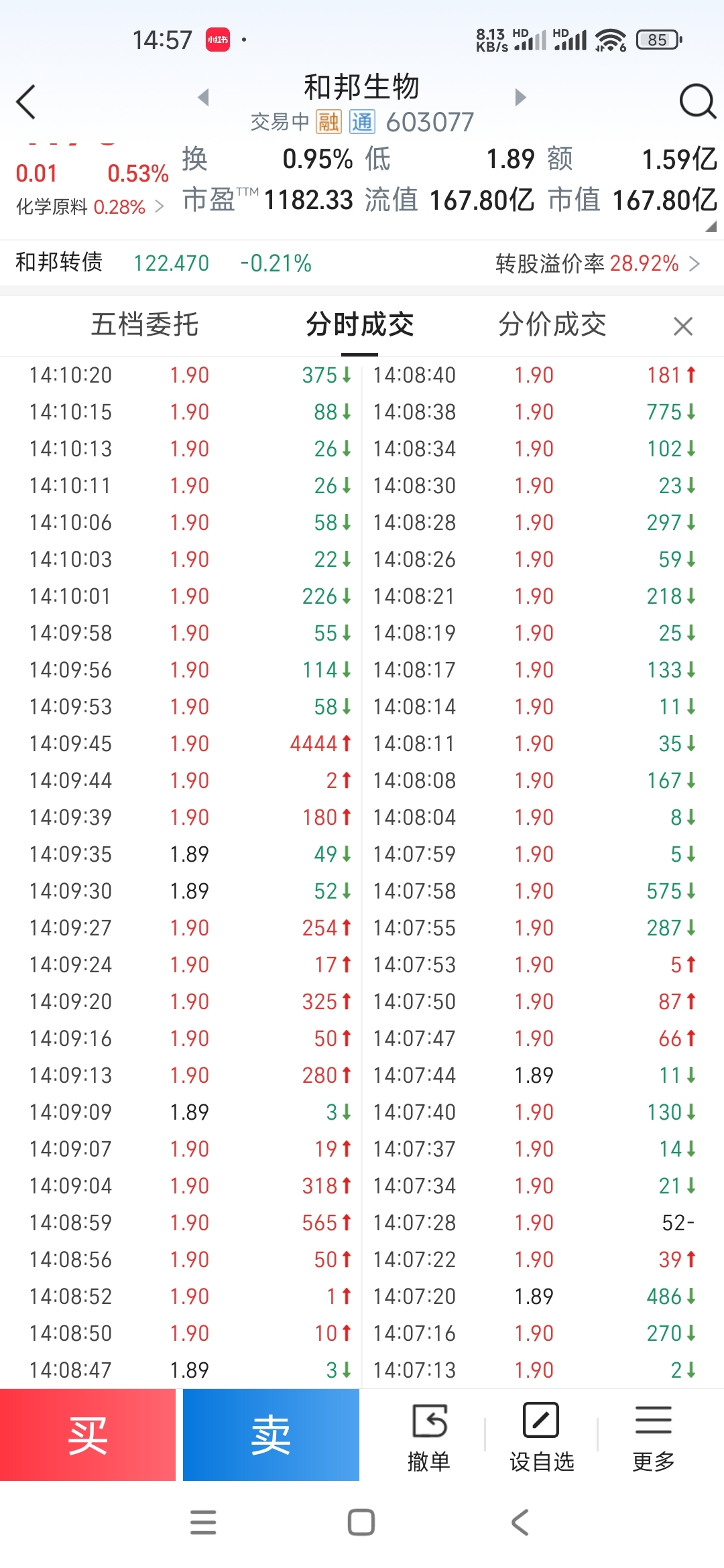
Task: Switch to 分价成交 tab
Action: click(552, 325)
